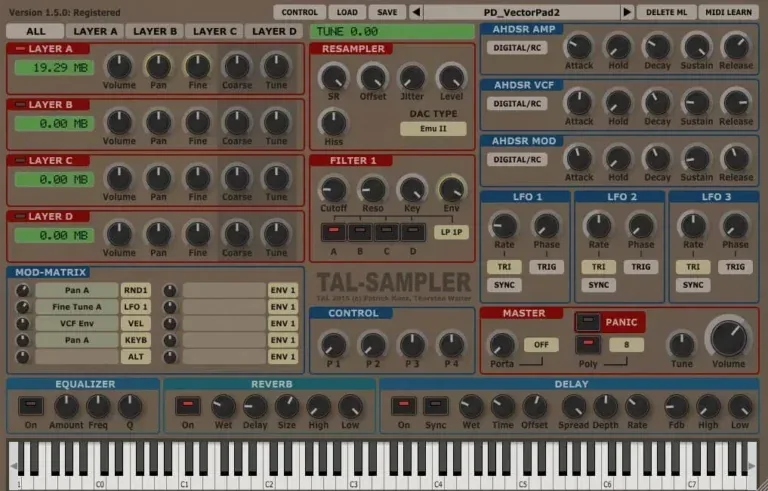The width and height of the screenshot is (768, 491).
Task: Click the AHDSR VCF Decay knob
Action: coord(657,103)
